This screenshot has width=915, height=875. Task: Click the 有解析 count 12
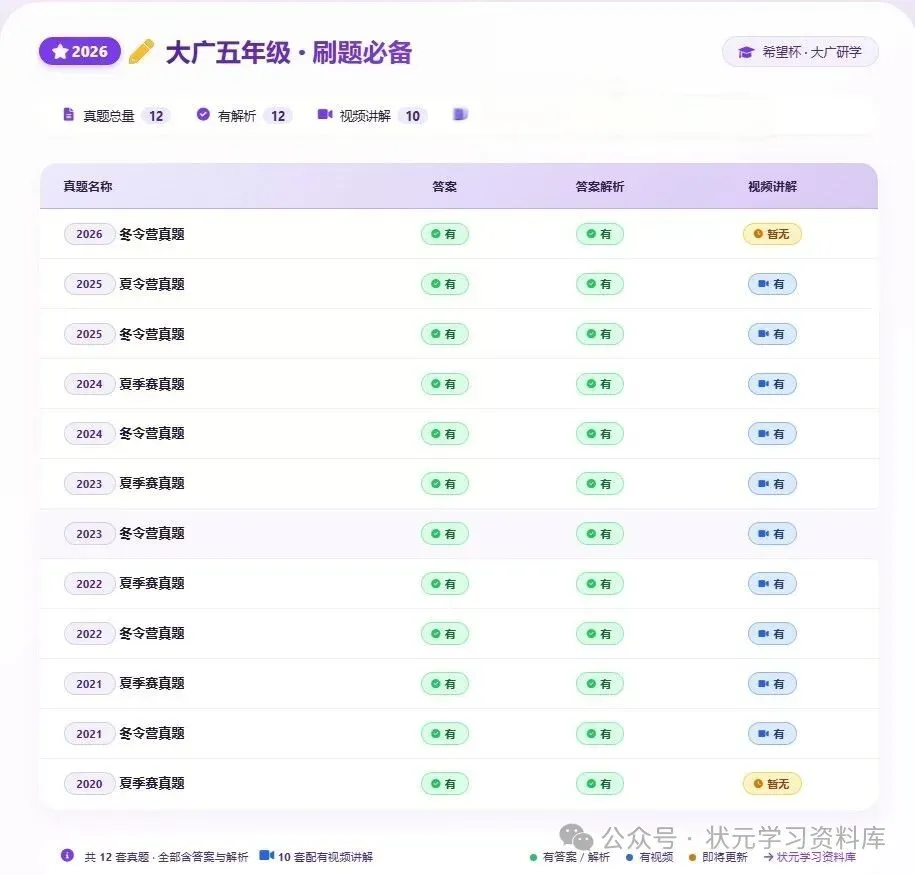pyautogui.click(x=278, y=116)
